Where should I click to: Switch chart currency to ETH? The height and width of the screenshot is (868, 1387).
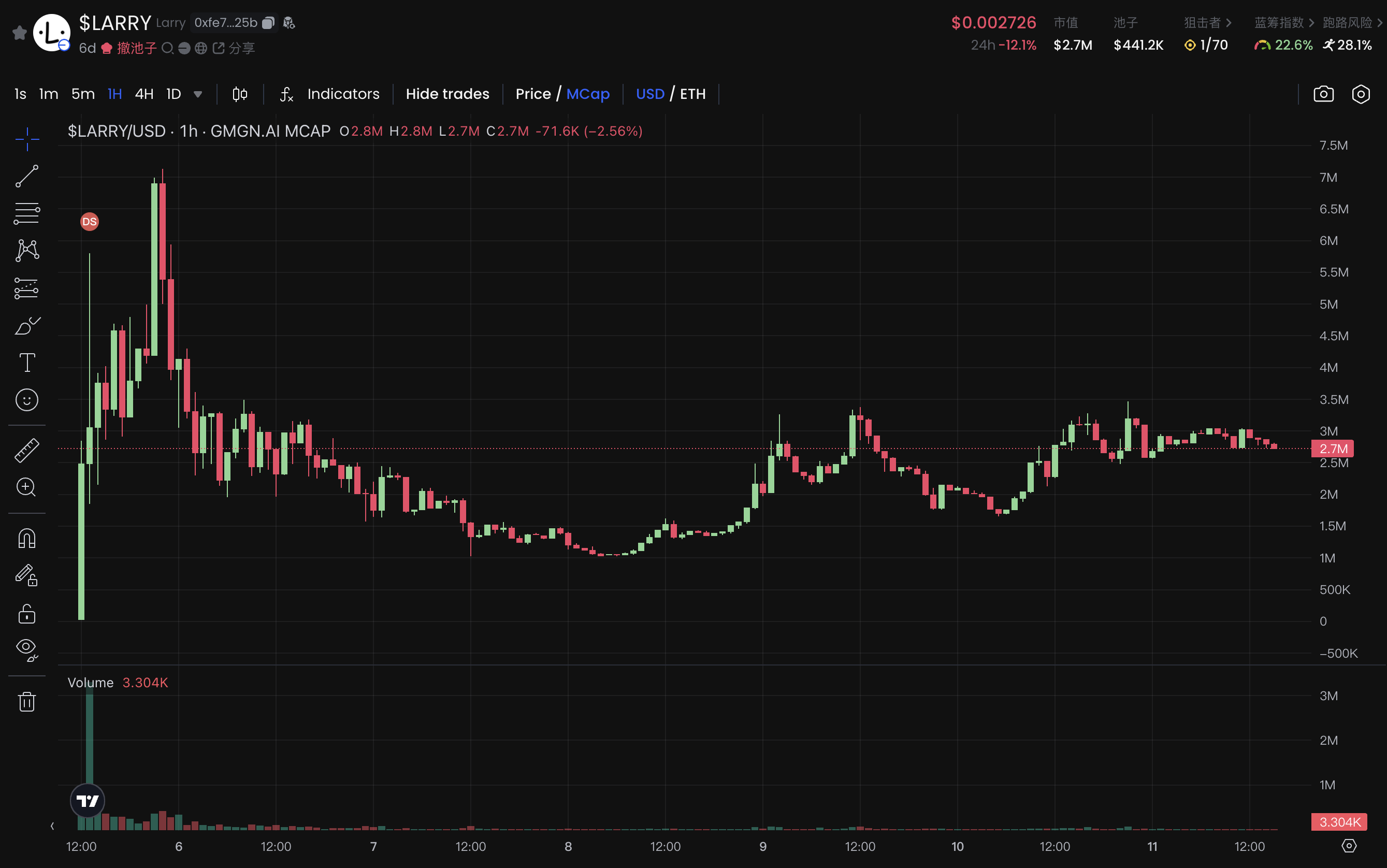(x=692, y=94)
